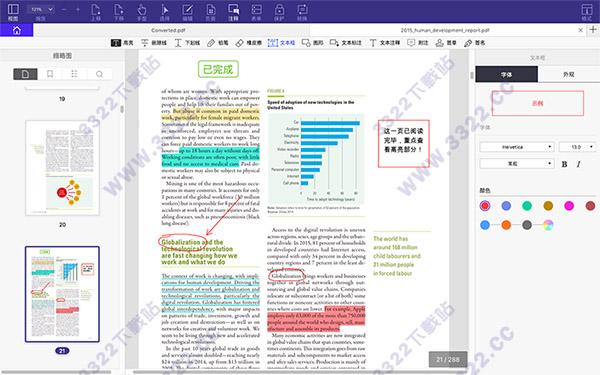Pick the teal green color swatch
The image size is (600, 375).
(527, 206)
